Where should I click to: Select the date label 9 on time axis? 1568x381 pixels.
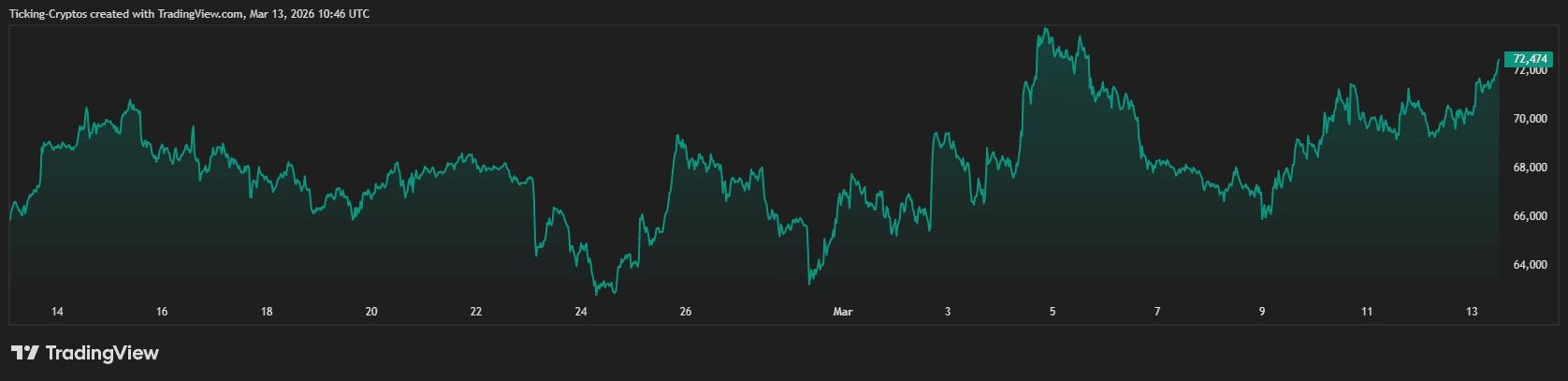[x=1262, y=312]
